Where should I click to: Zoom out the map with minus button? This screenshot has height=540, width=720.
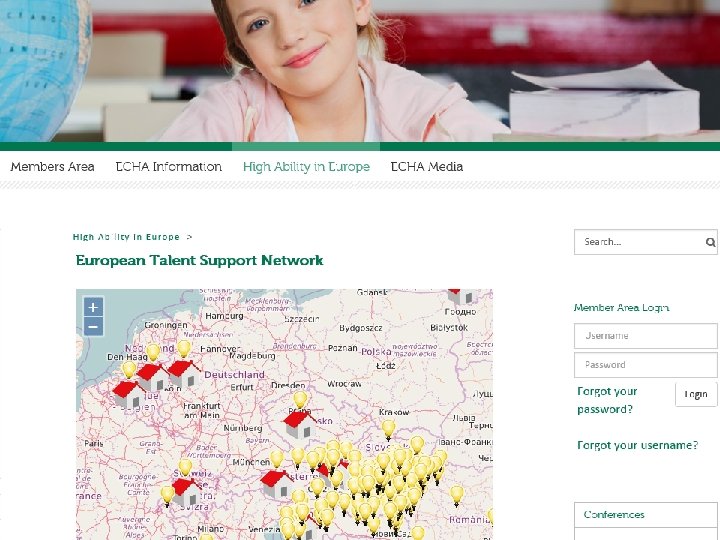click(x=93, y=327)
